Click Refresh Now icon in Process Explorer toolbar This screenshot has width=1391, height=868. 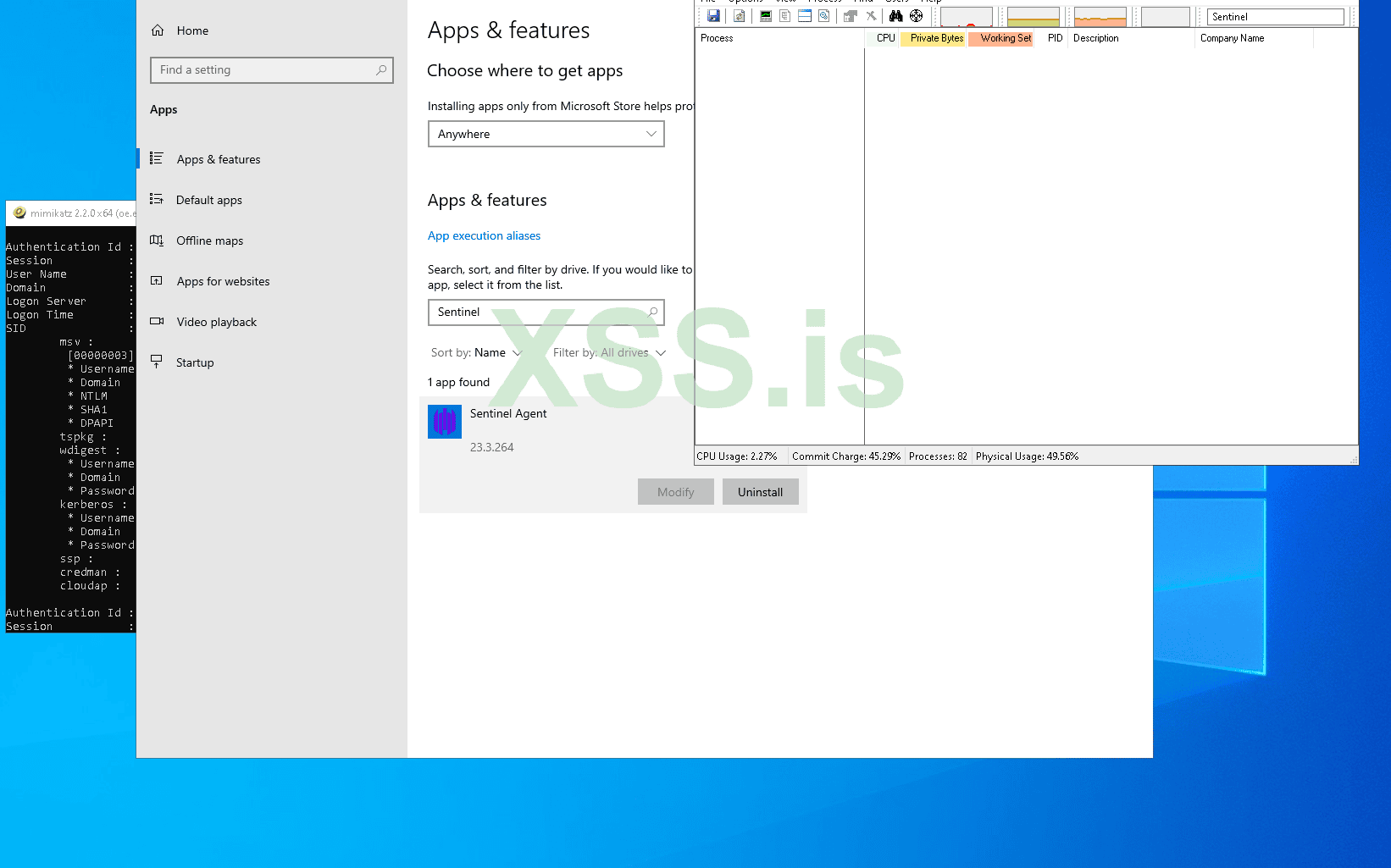point(739,16)
